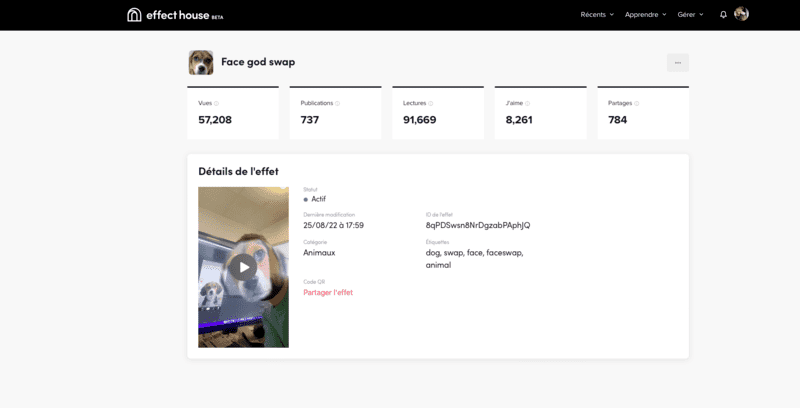Click the Vues count 57,208
Viewport: 800px width, 408px height.
pyautogui.click(x=215, y=120)
